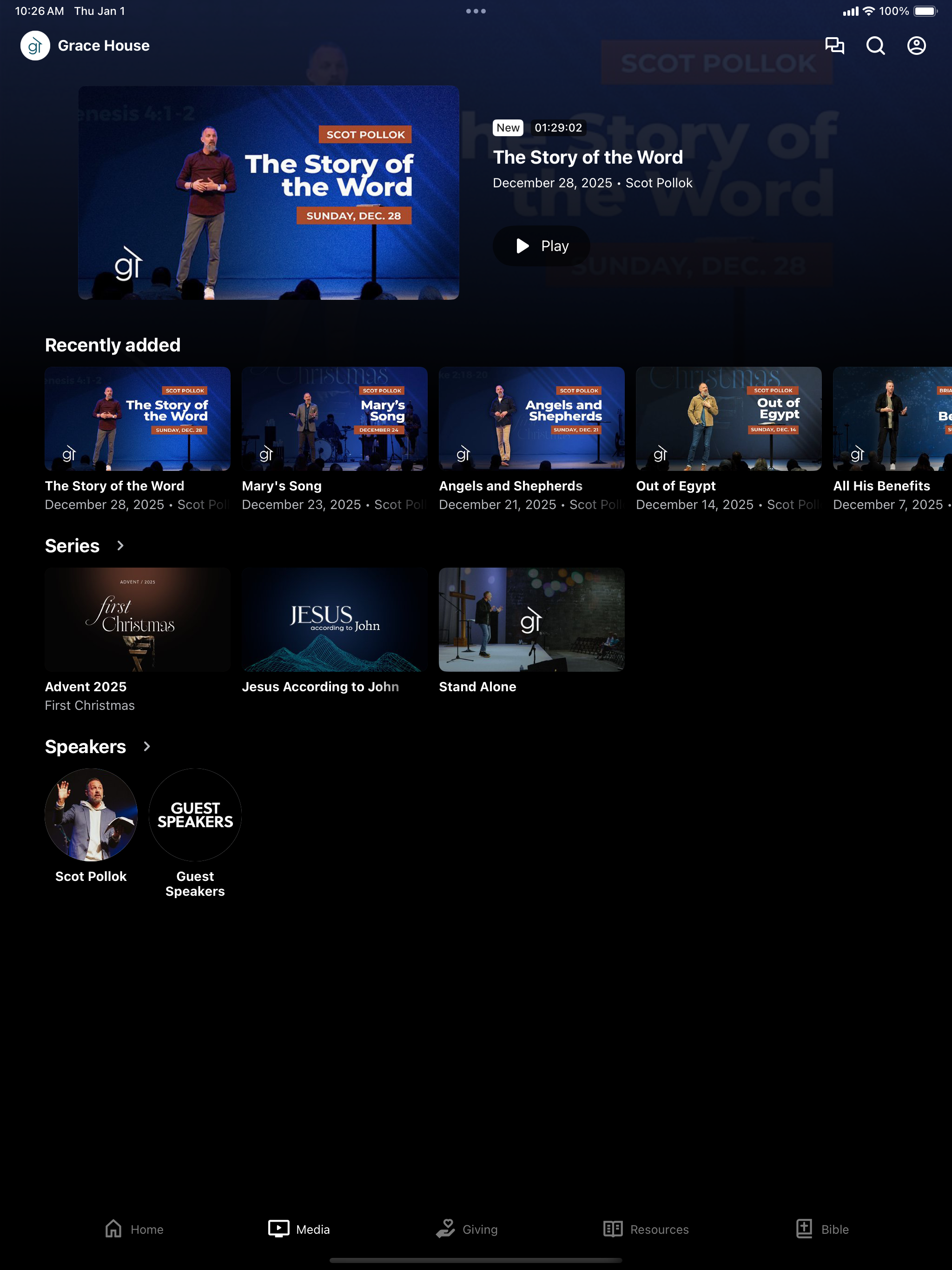Tap the search magnifier icon
This screenshot has width=952, height=1270.
(875, 46)
